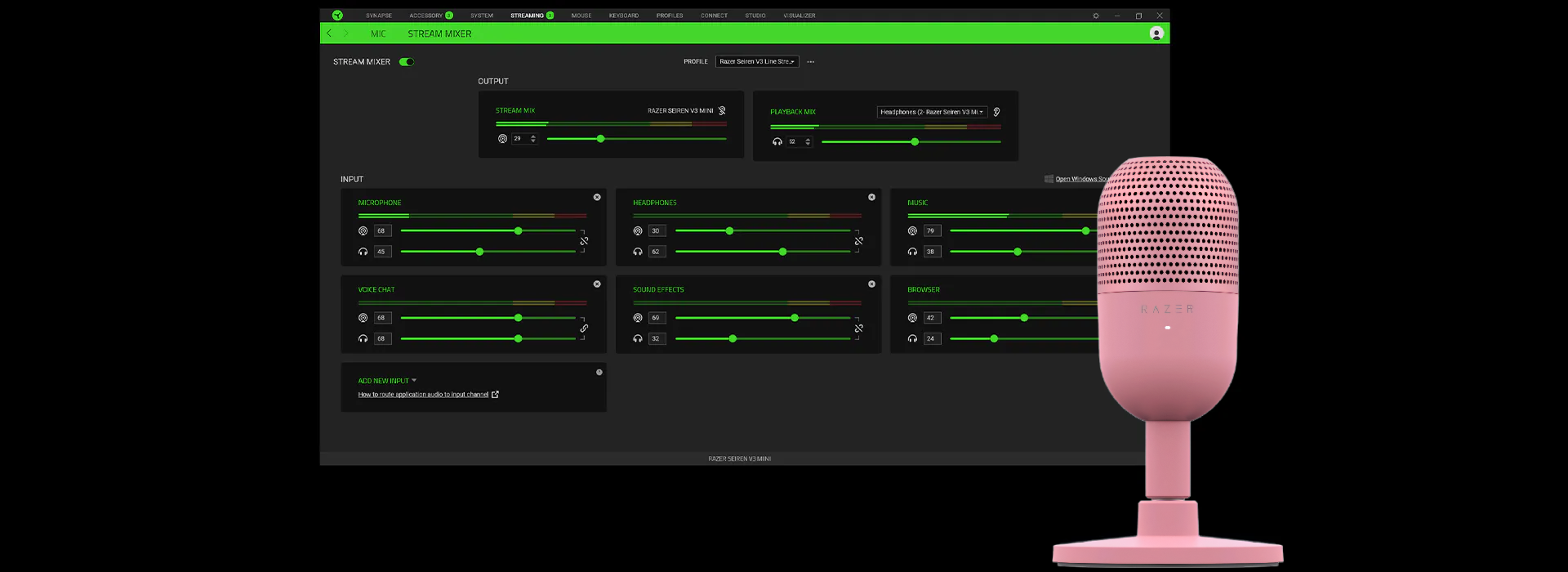
Task: Click the user account avatar
Action: pos(1156,34)
